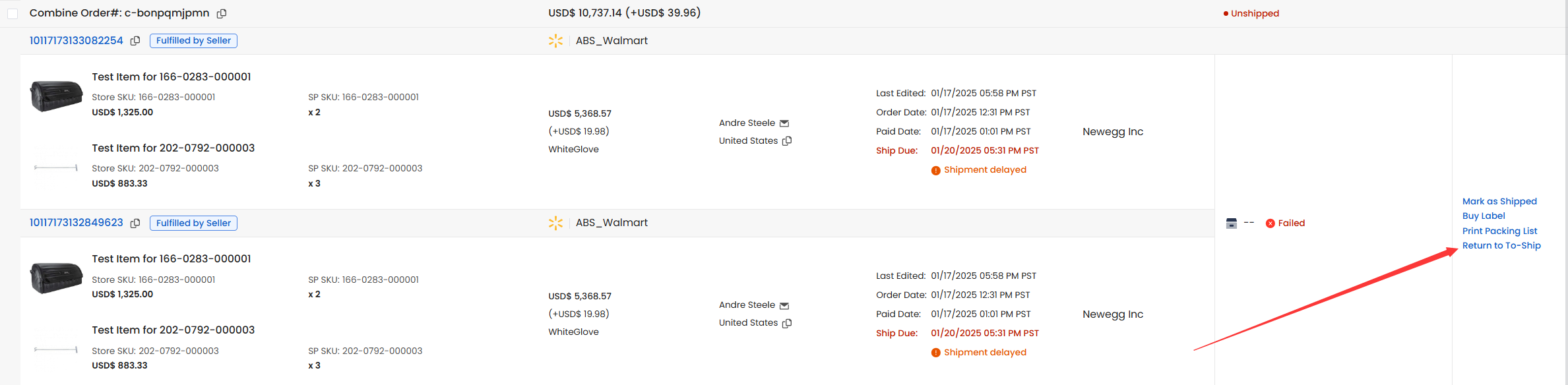Image resolution: width=1568 pixels, height=385 pixels.
Task: Click the shipping label icon beside Failed
Action: (1232, 223)
